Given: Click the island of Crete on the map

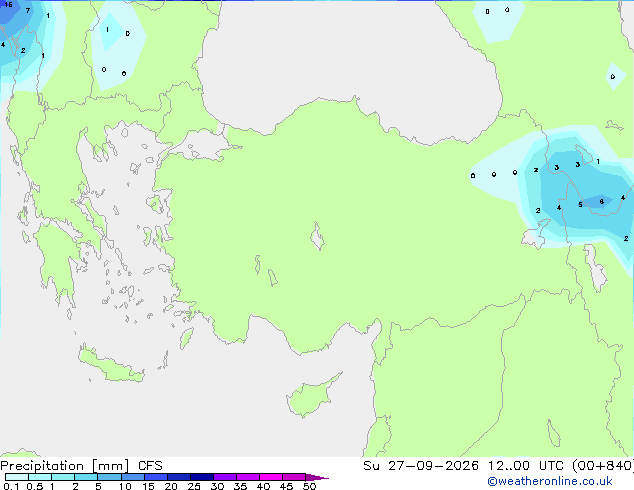Looking at the screenshot, I should [111, 365].
